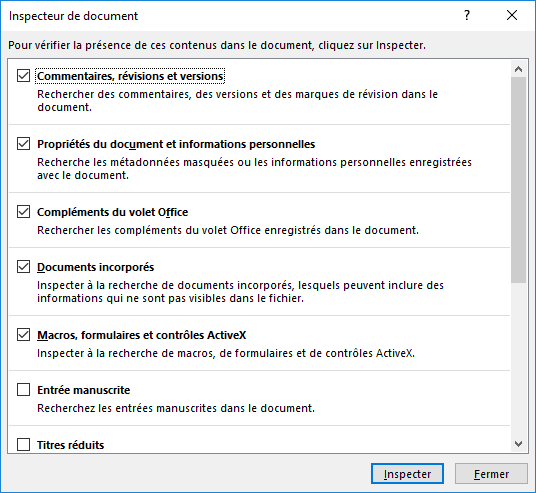The width and height of the screenshot is (536, 493).
Task: Click the Compléments du volet Office label text
Action: 112,212
